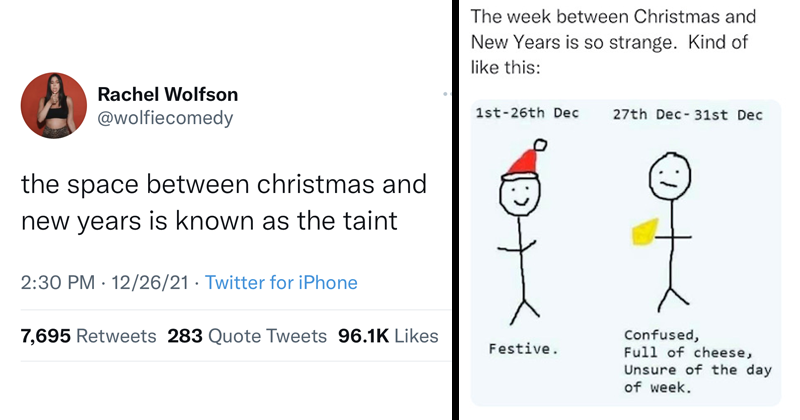Click the "27th Dec-31st Dec" label
Viewport: 800px width, 420px height.
coord(687,115)
